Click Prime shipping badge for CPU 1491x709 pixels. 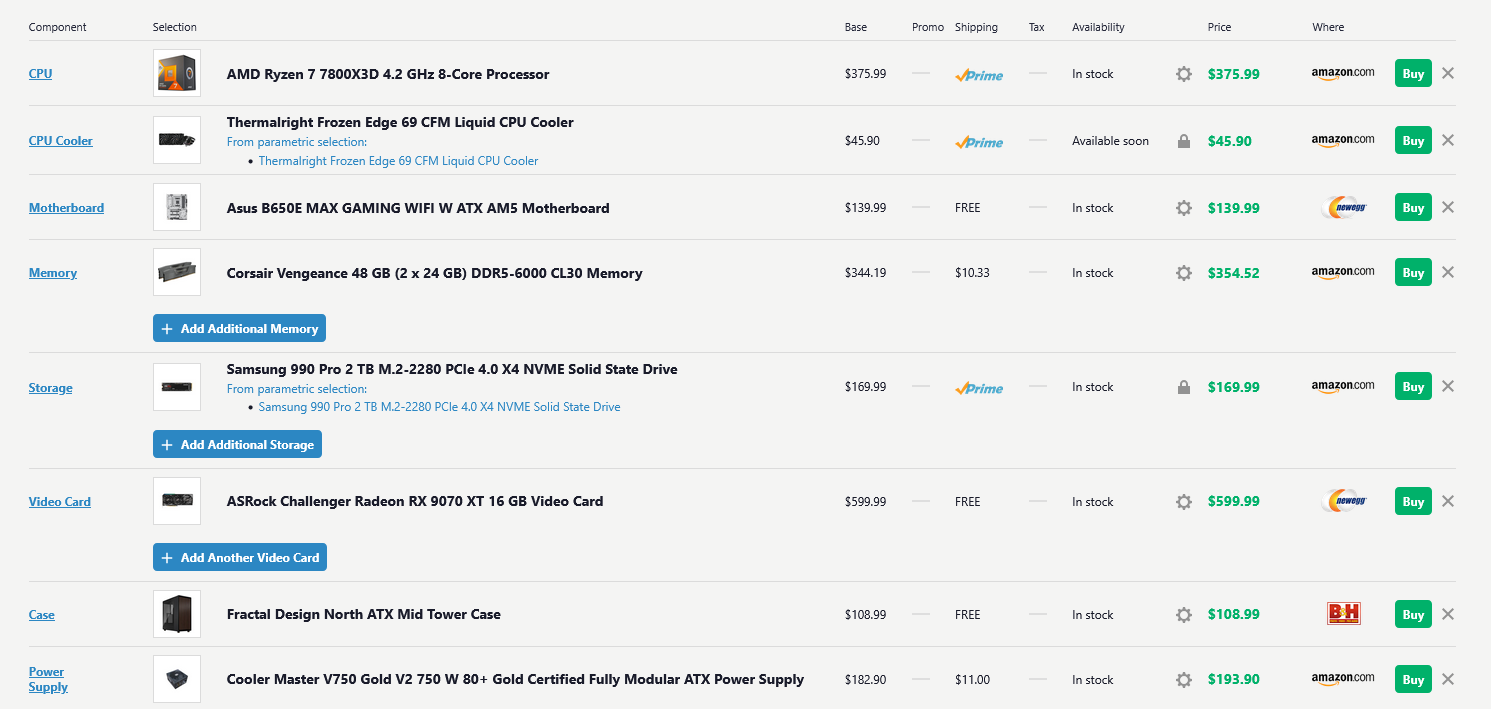click(x=979, y=75)
